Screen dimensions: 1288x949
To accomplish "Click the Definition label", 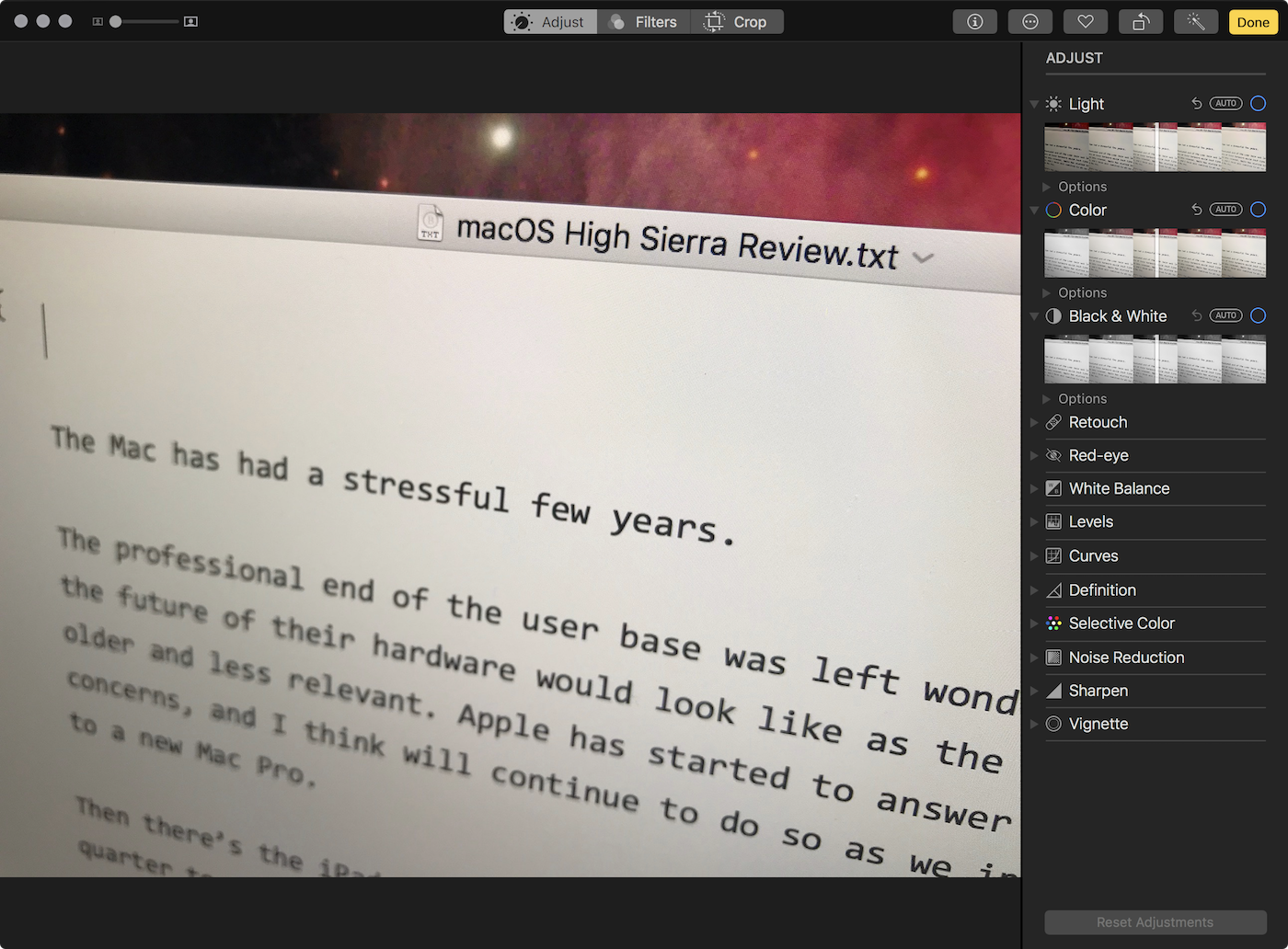I will [1102, 590].
